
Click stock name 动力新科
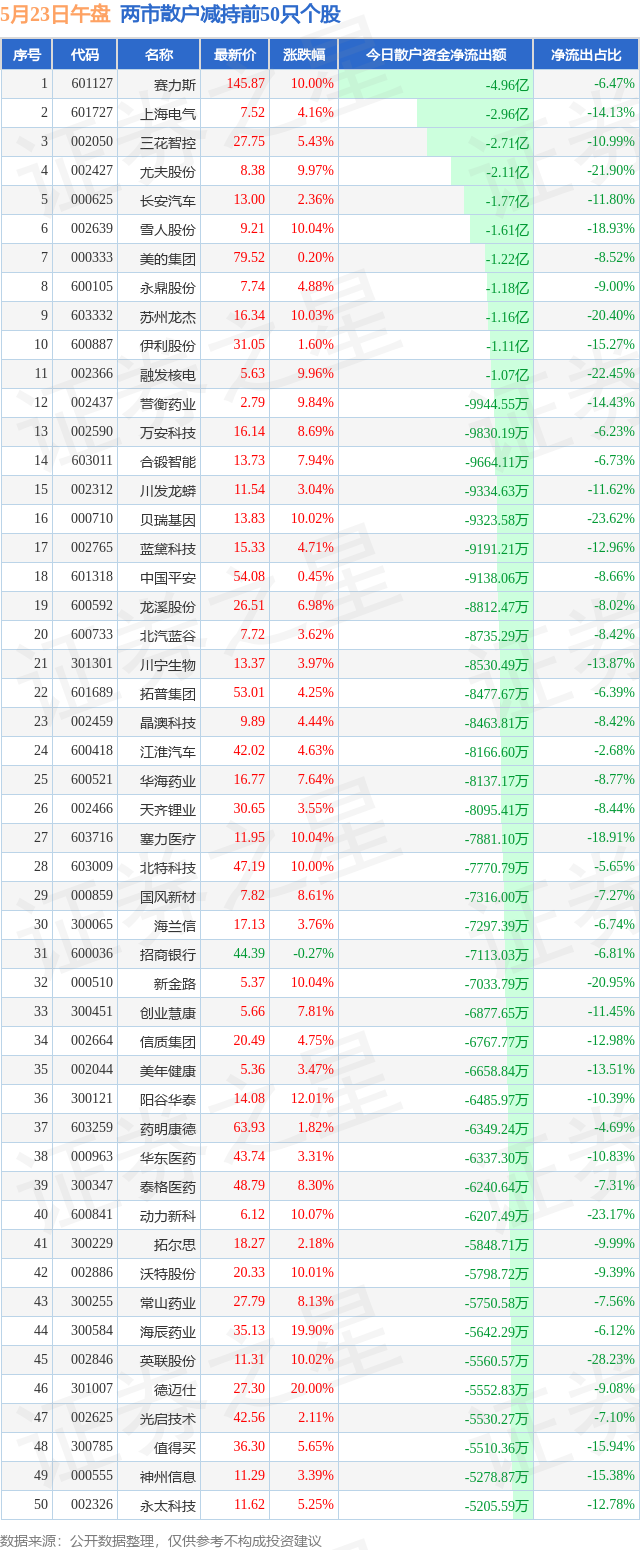pos(169,1215)
